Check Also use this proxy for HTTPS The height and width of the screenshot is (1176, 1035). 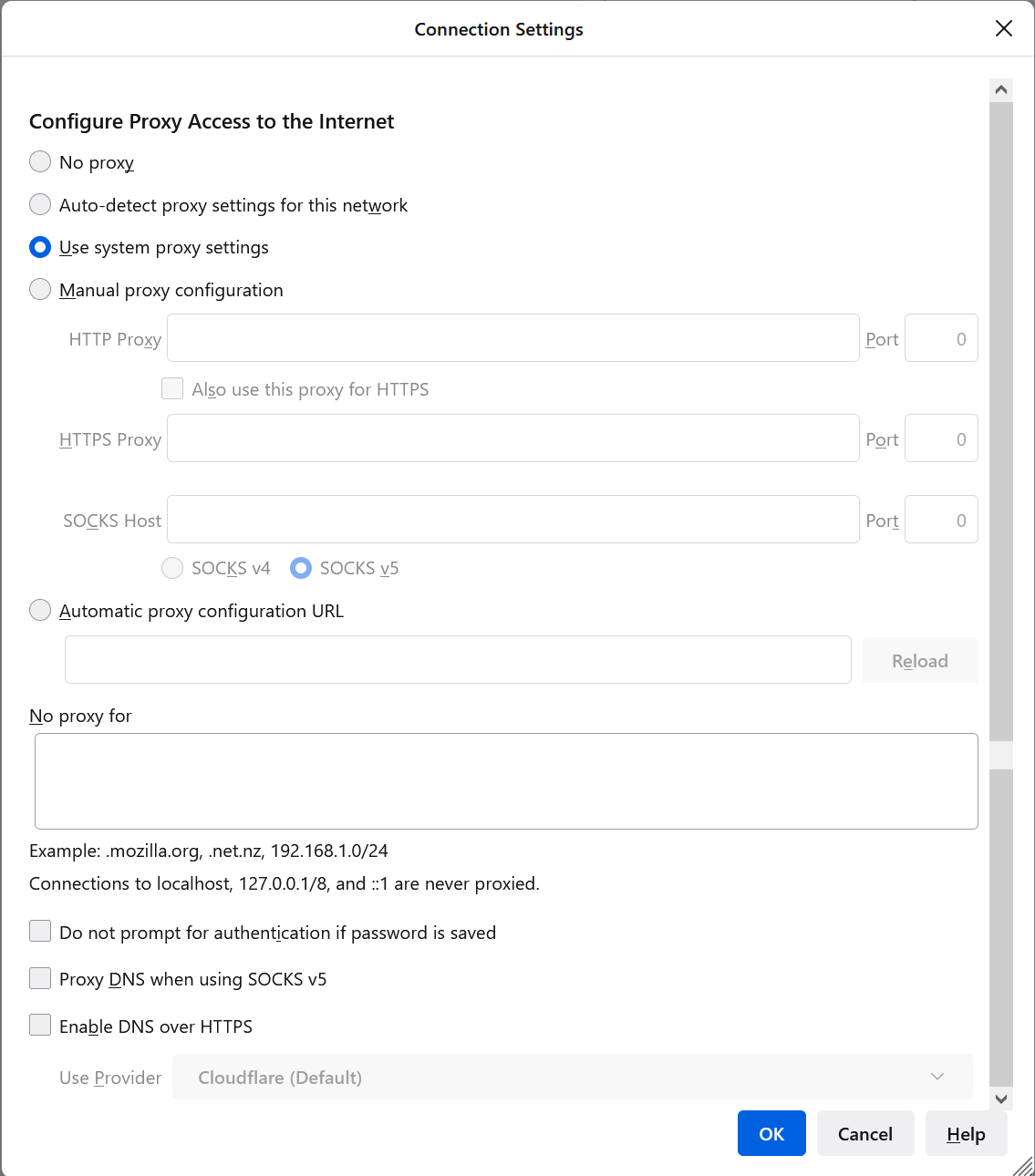coord(172,388)
